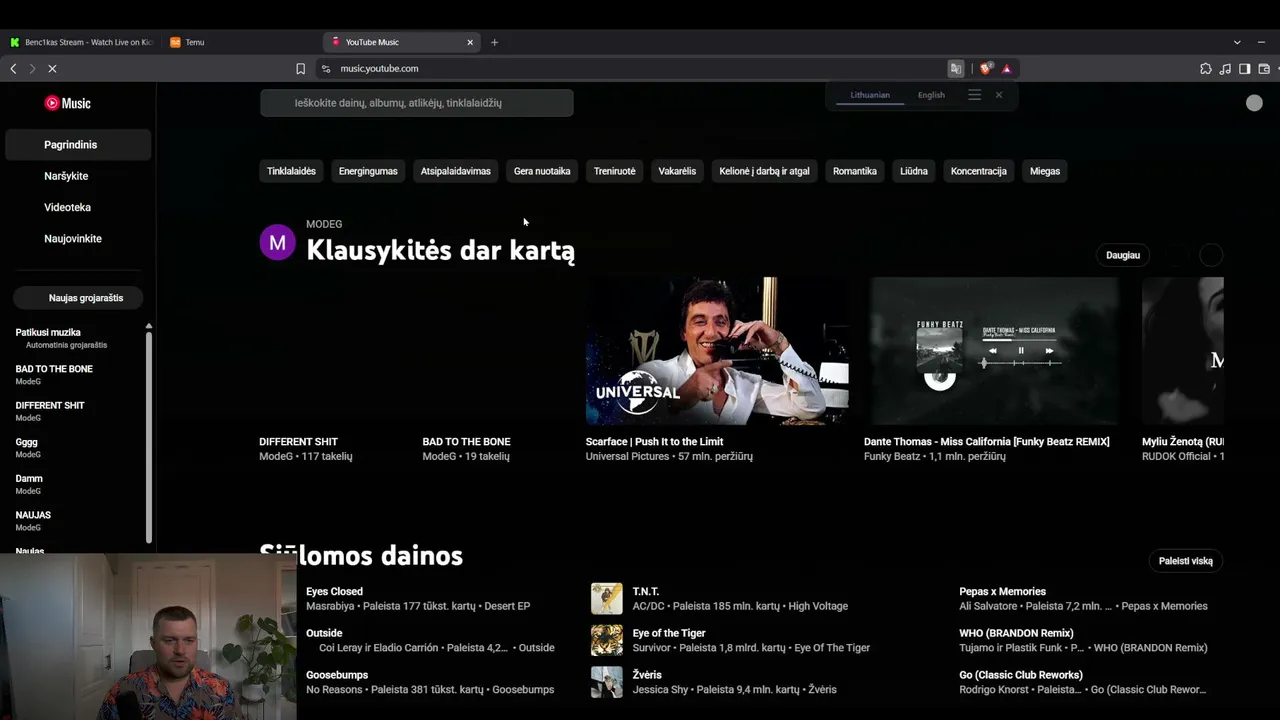This screenshot has width=1280, height=720.
Task: Open the media control music-note icon
Action: (x=1225, y=69)
